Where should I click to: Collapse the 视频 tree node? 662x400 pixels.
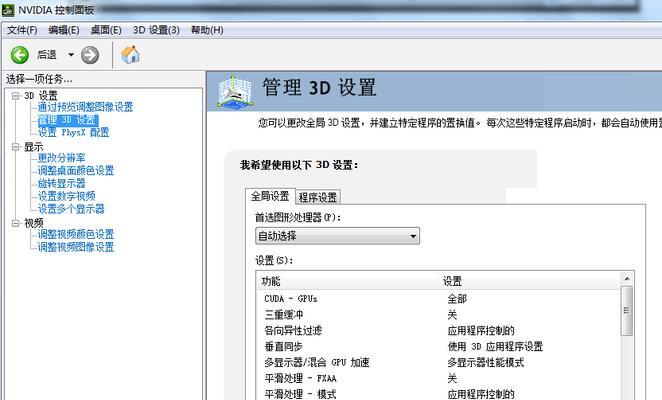pos(16,223)
